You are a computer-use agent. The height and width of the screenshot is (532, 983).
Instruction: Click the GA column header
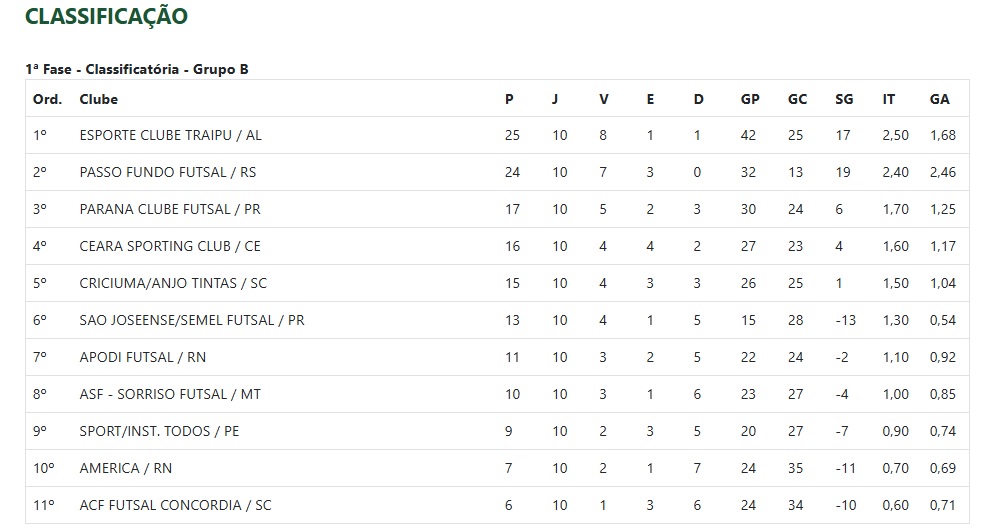939,99
